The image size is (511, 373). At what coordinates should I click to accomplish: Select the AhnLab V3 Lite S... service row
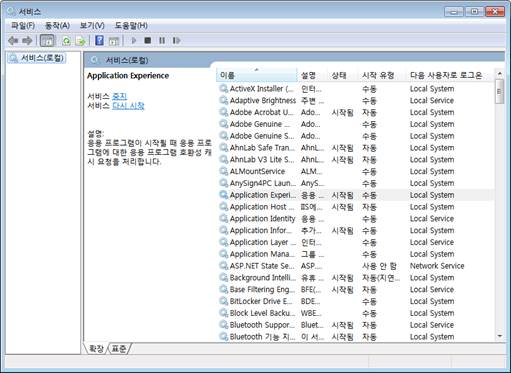(x=355, y=160)
